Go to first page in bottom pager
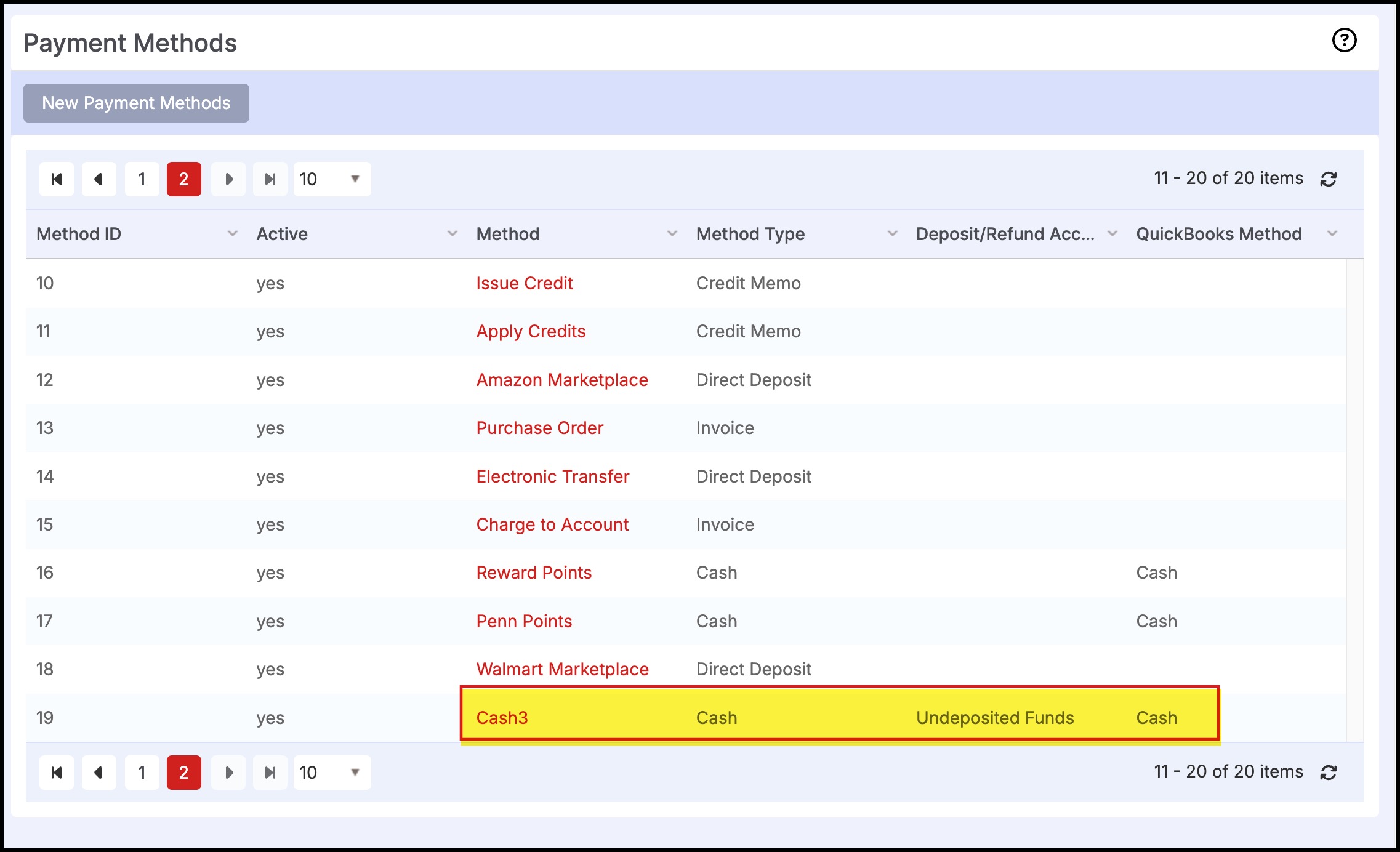 57,773
